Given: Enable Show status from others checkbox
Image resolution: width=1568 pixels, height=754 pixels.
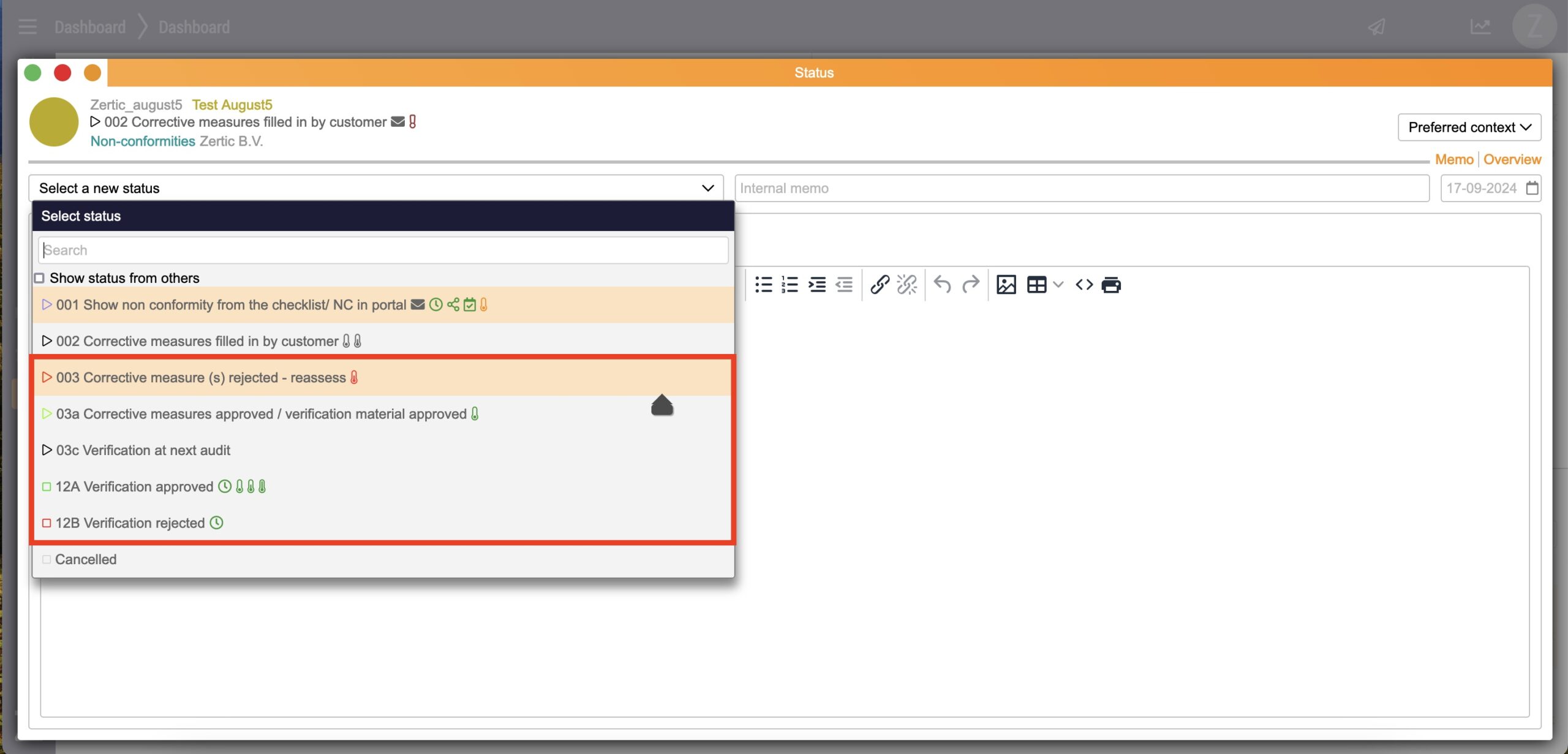Looking at the screenshot, I should click(39, 278).
